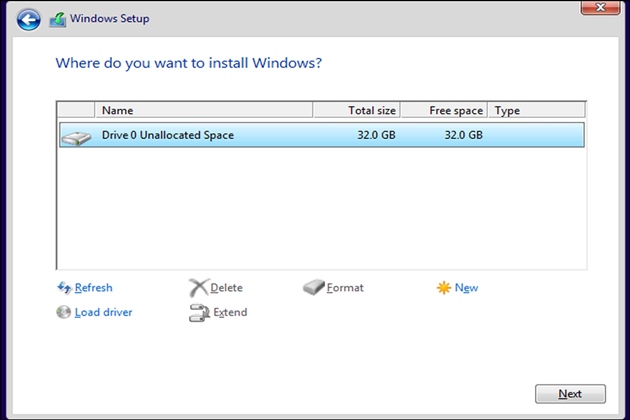630x420 pixels.
Task: Close the Windows Setup window
Action: tap(597, 6)
